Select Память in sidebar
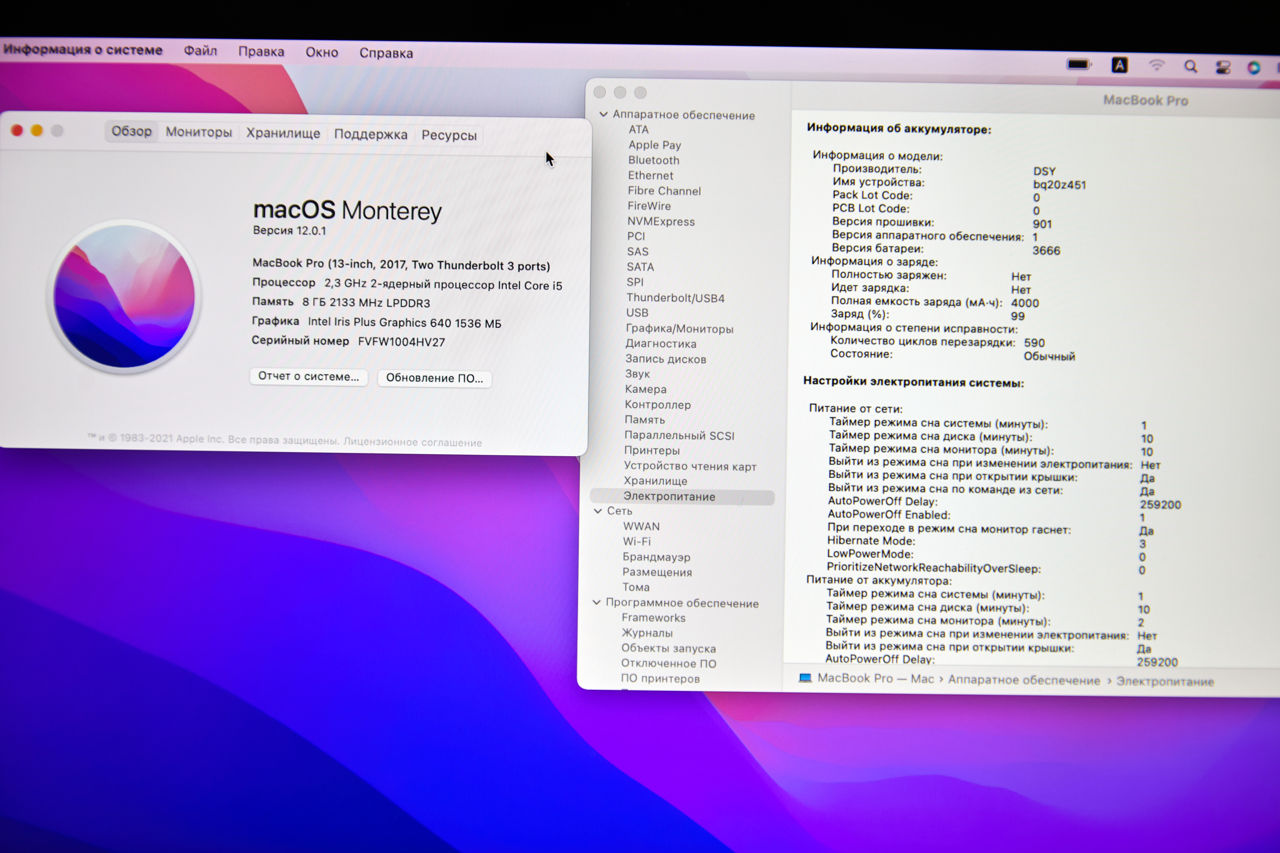1280x853 pixels. click(645, 420)
